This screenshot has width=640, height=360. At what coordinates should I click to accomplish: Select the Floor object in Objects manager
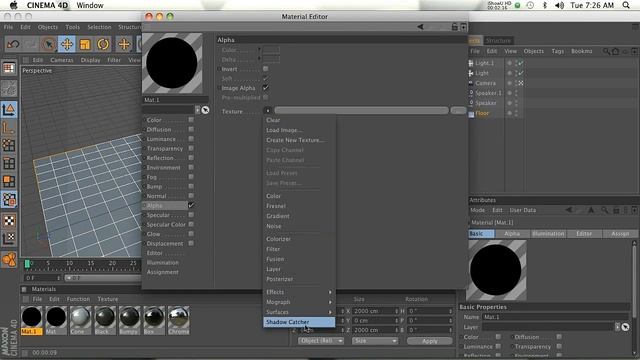tap(482, 113)
